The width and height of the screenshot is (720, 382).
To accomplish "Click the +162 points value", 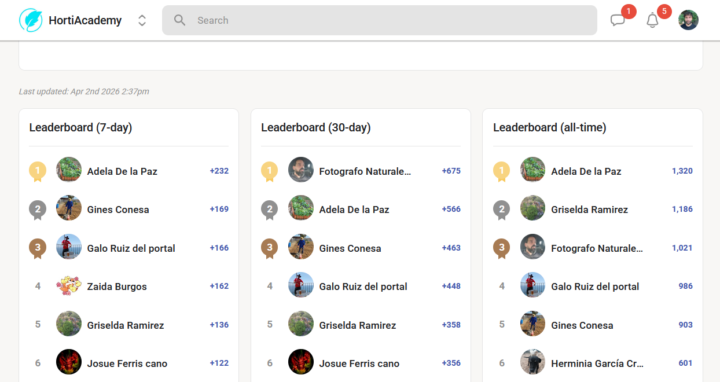I will point(219,286).
